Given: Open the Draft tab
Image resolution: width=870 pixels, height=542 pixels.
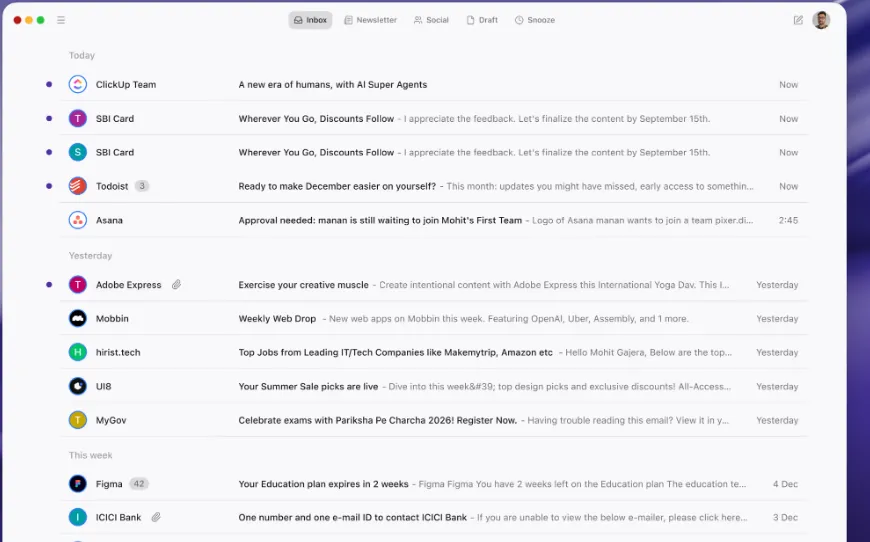Looking at the screenshot, I should 482,20.
